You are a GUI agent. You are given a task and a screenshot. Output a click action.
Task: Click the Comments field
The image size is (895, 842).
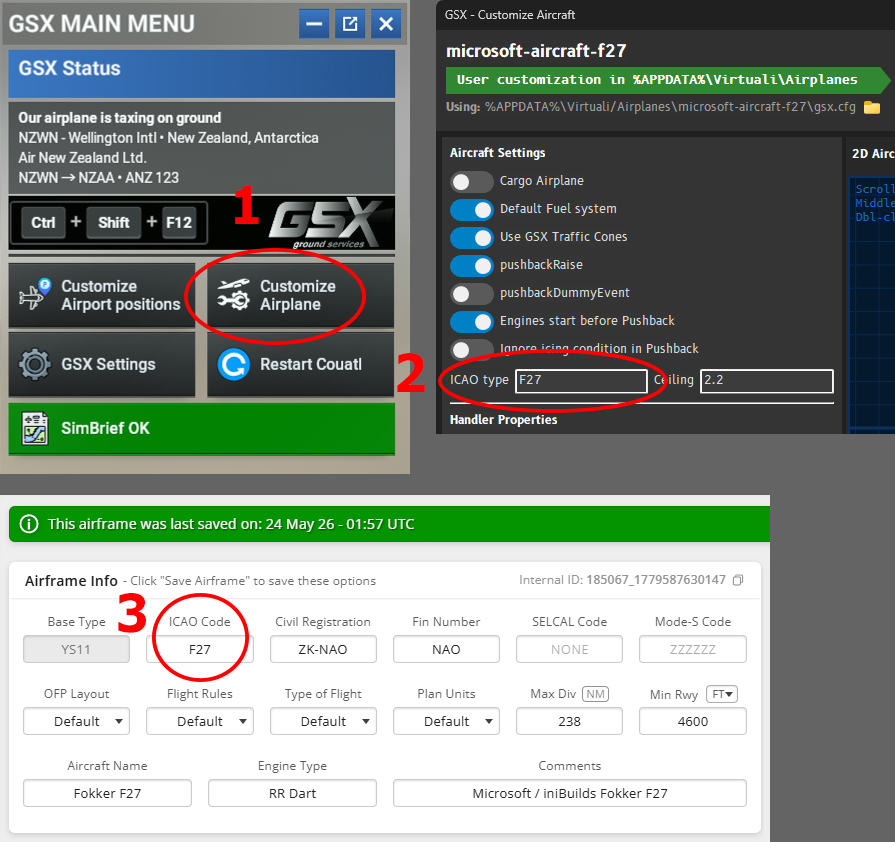570,793
